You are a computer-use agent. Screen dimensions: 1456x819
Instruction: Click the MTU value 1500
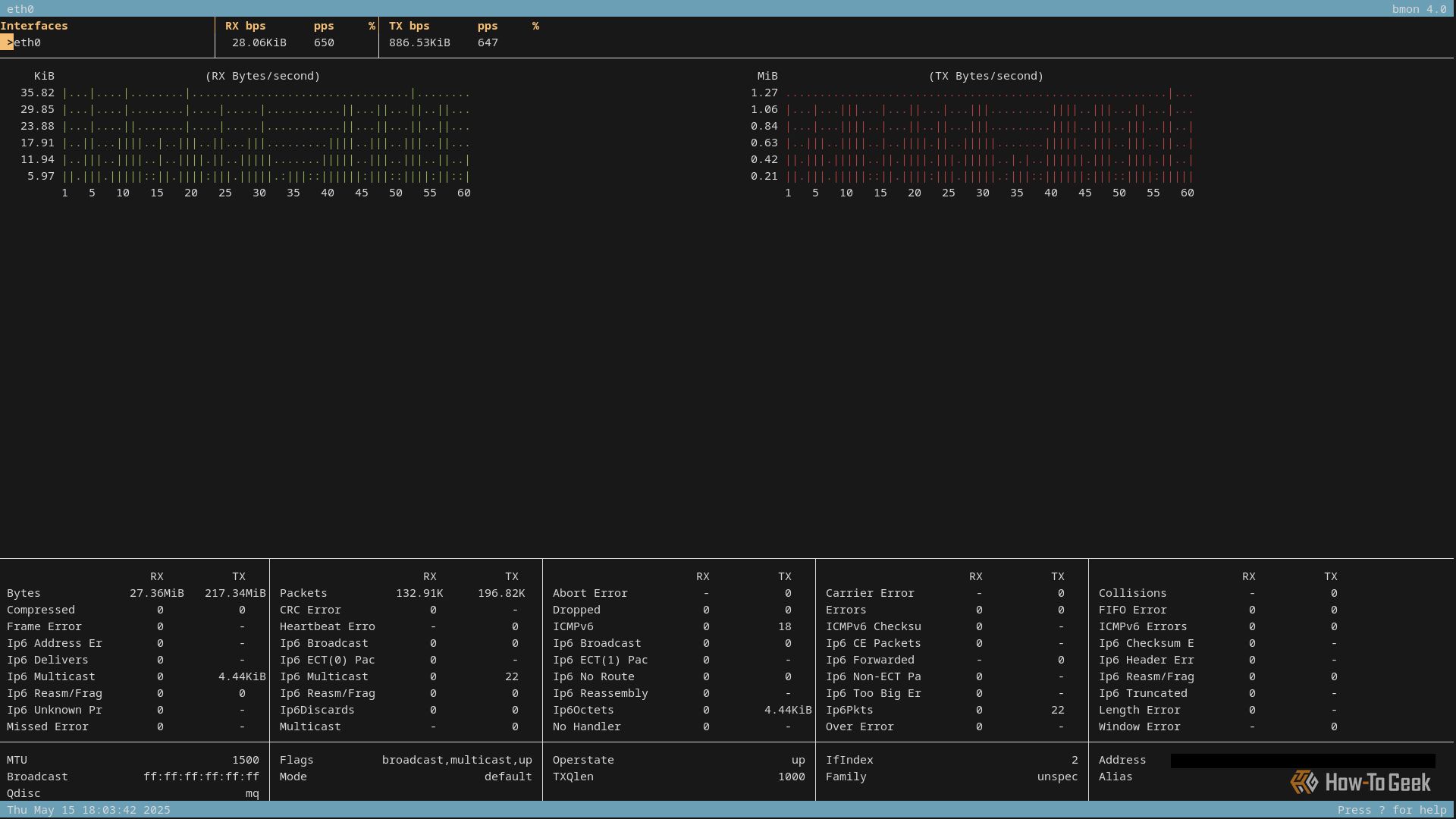[x=245, y=760]
